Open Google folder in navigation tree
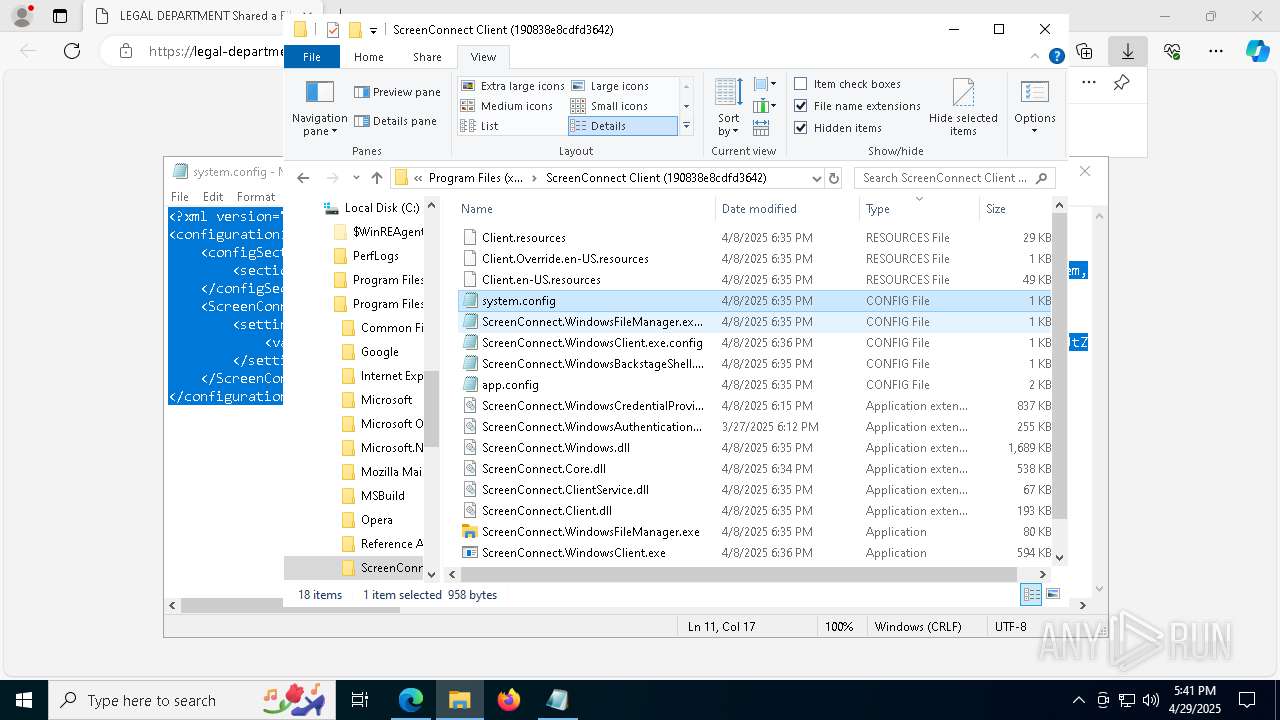This screenshot has height=720, width=1280. pos(379,352)
